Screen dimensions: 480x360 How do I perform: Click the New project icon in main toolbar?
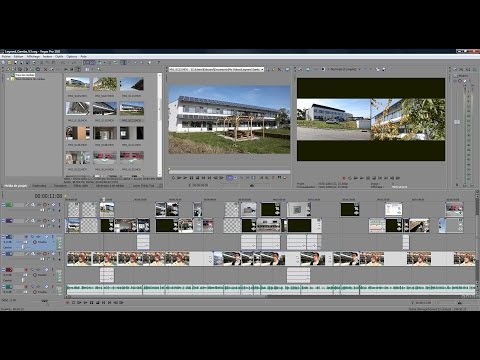(3, 62)
